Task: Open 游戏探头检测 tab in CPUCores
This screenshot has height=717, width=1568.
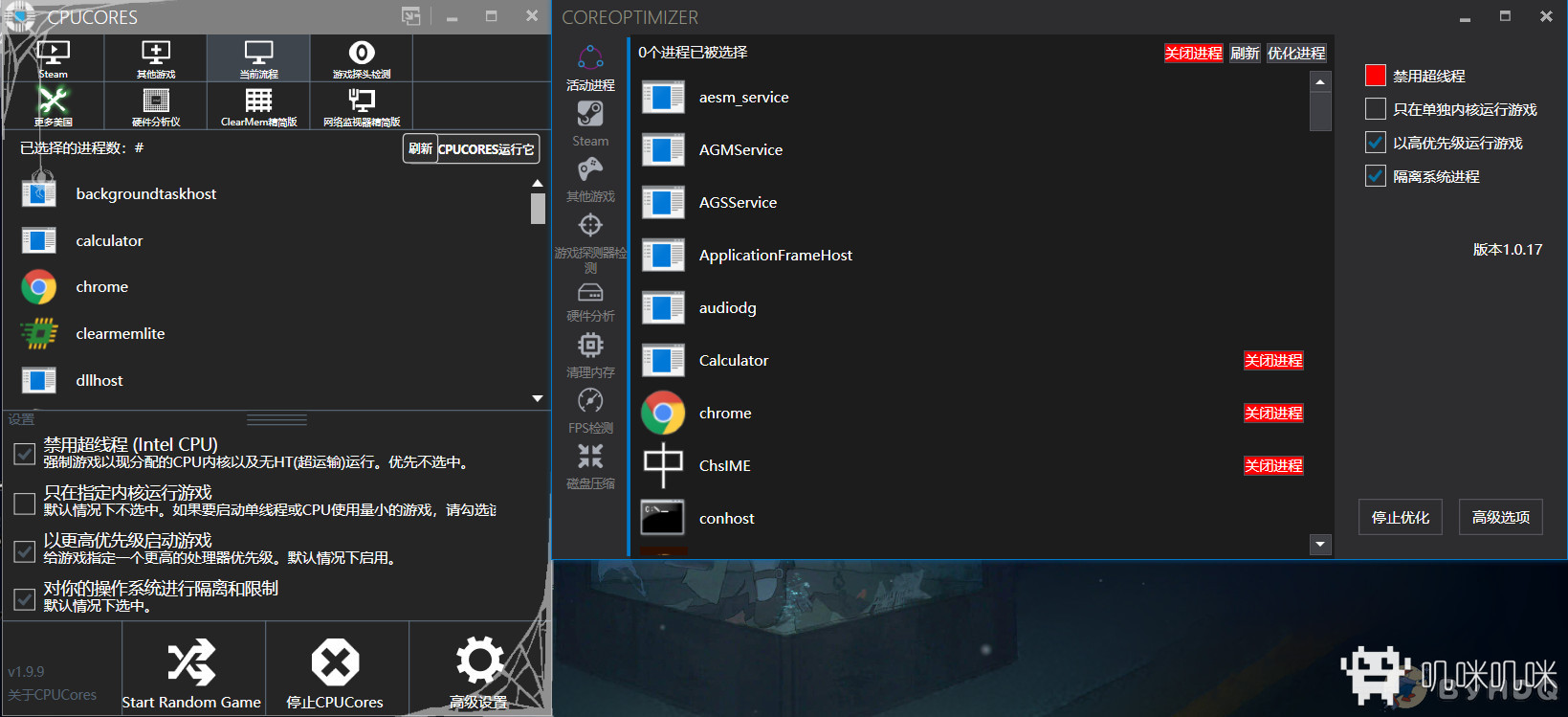Action: 362,58
